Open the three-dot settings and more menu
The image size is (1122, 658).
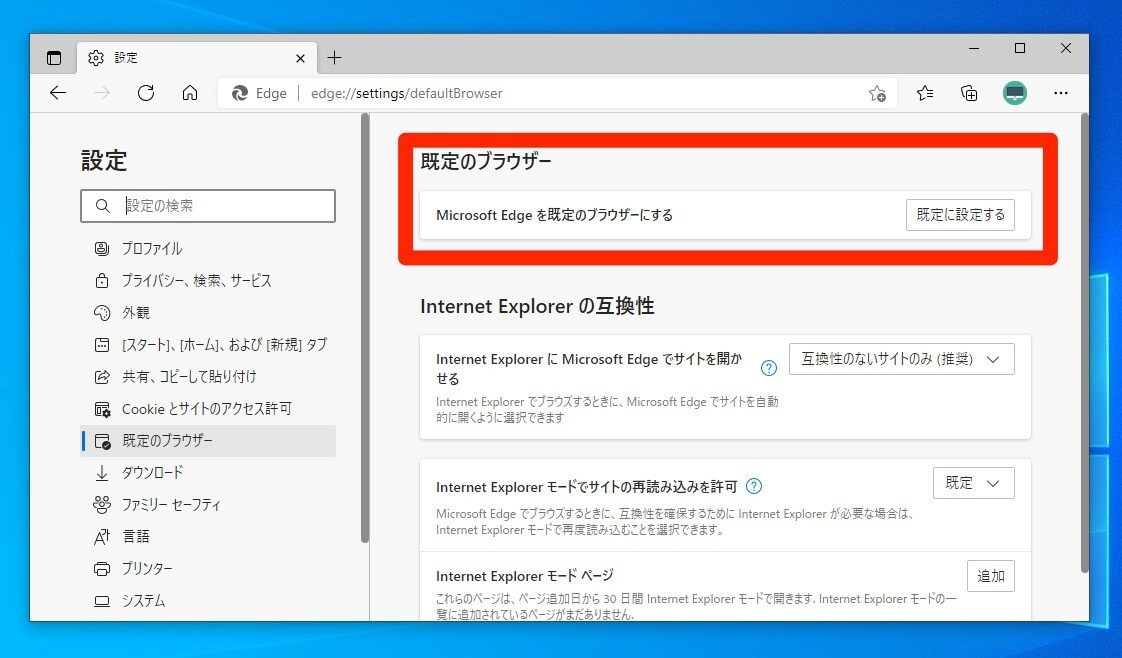[1060, 93]
